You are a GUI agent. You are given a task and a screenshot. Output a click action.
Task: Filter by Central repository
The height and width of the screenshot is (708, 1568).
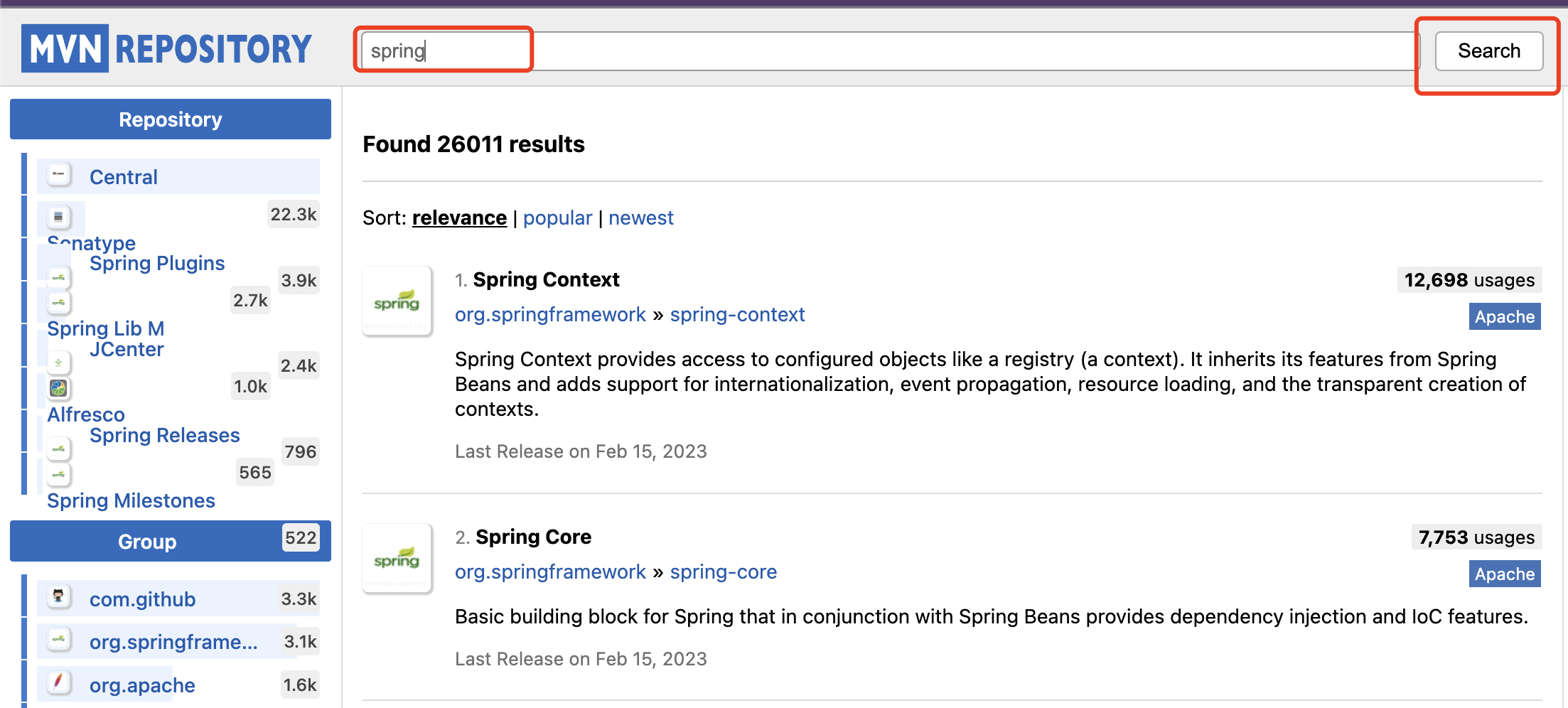click(x=123, y=177)
